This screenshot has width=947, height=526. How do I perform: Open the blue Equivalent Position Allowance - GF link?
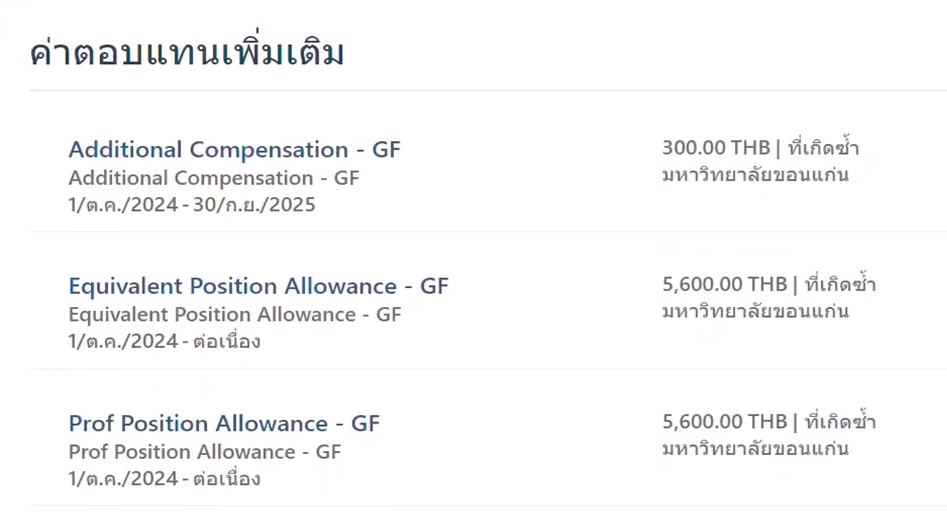point(258,287)
